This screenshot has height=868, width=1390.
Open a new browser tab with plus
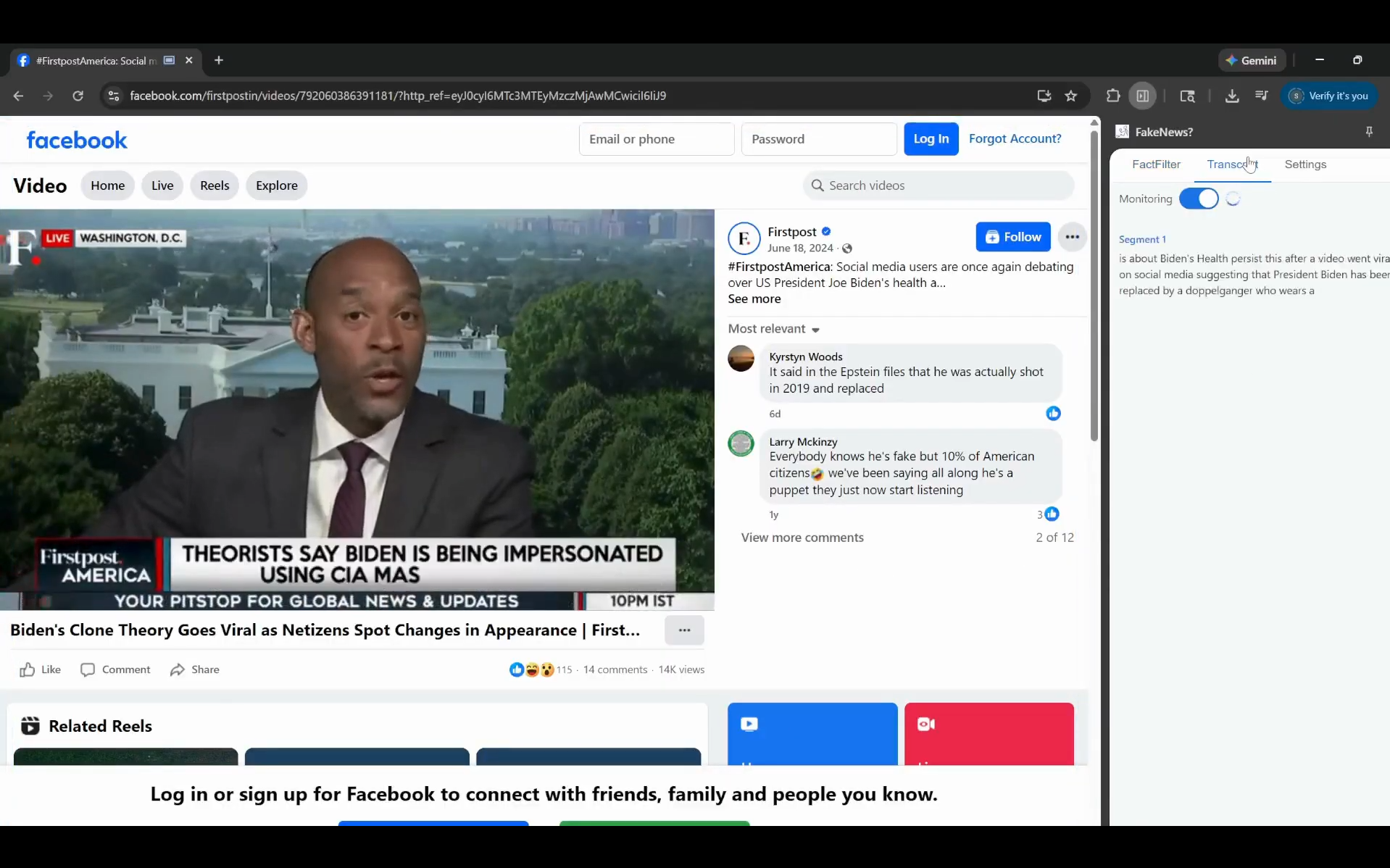(x=219, y=60)
